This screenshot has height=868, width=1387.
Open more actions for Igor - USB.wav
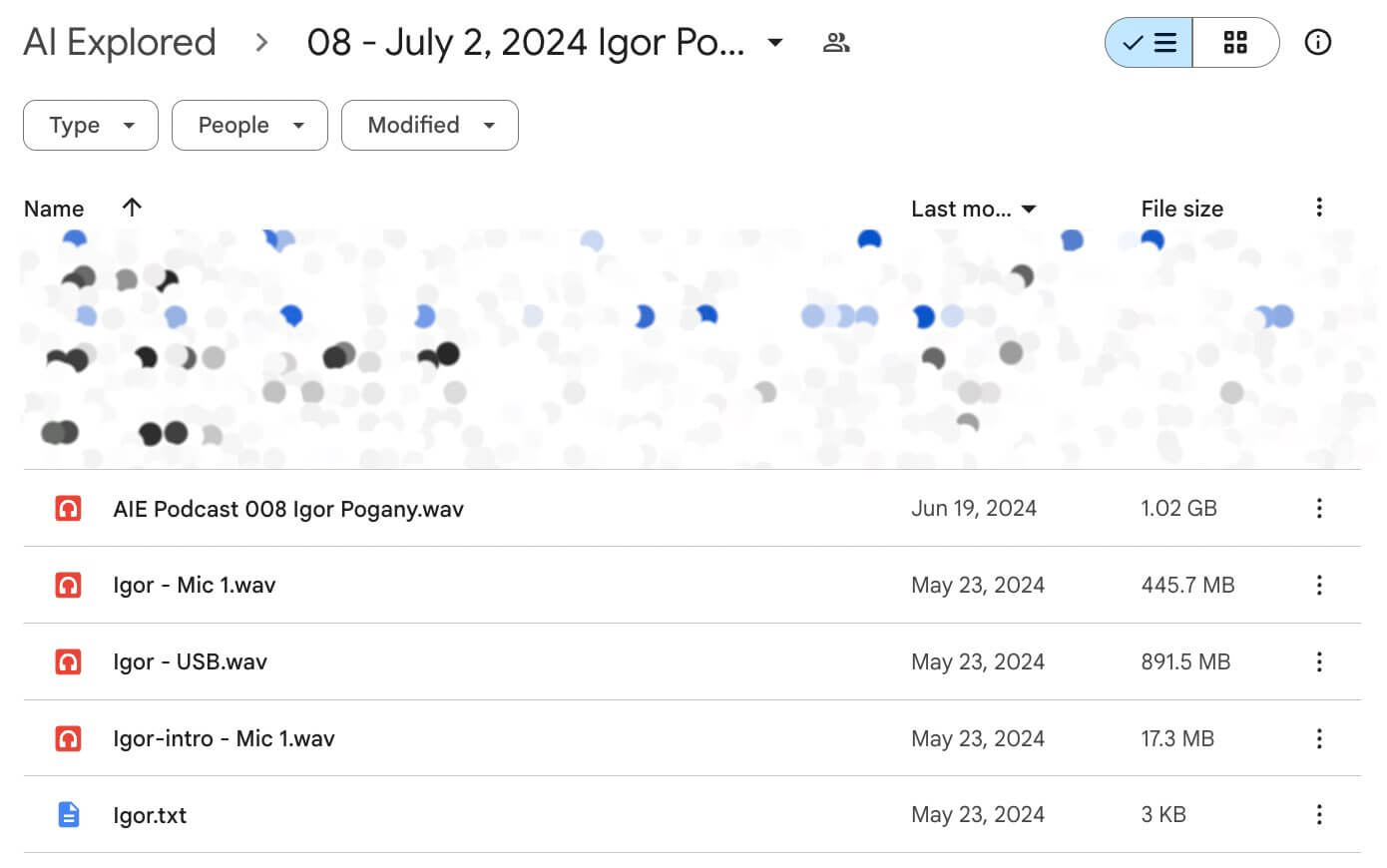[x=1318, y=662]
